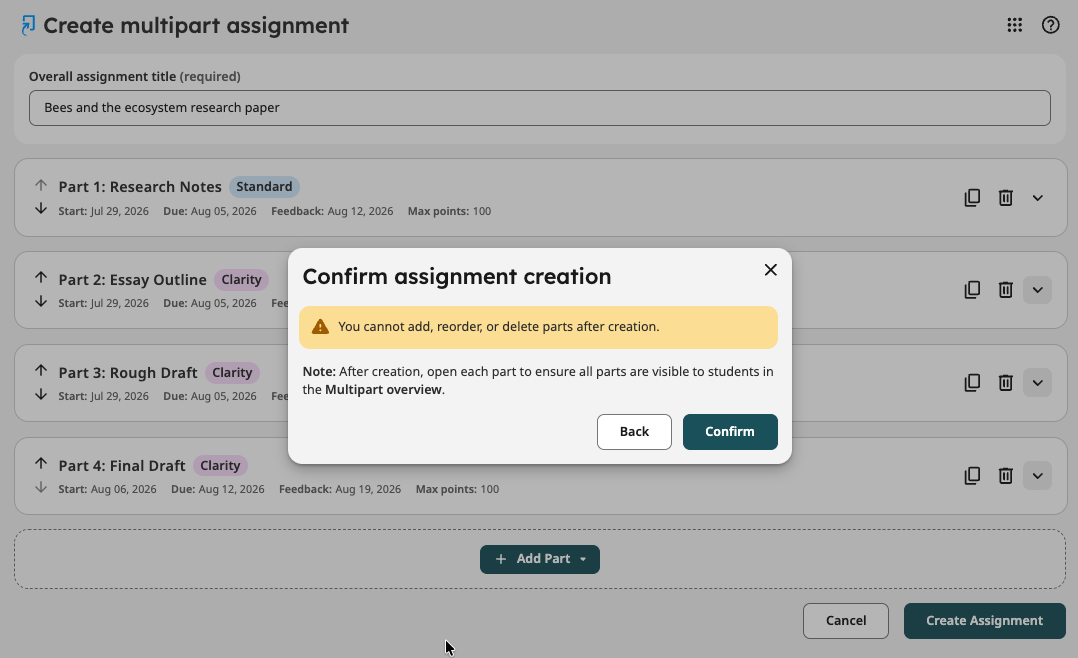Expand Part 4 Final Draft details
The height and width of the screenshot is (658, 1078).
[x=1037, y=476]
